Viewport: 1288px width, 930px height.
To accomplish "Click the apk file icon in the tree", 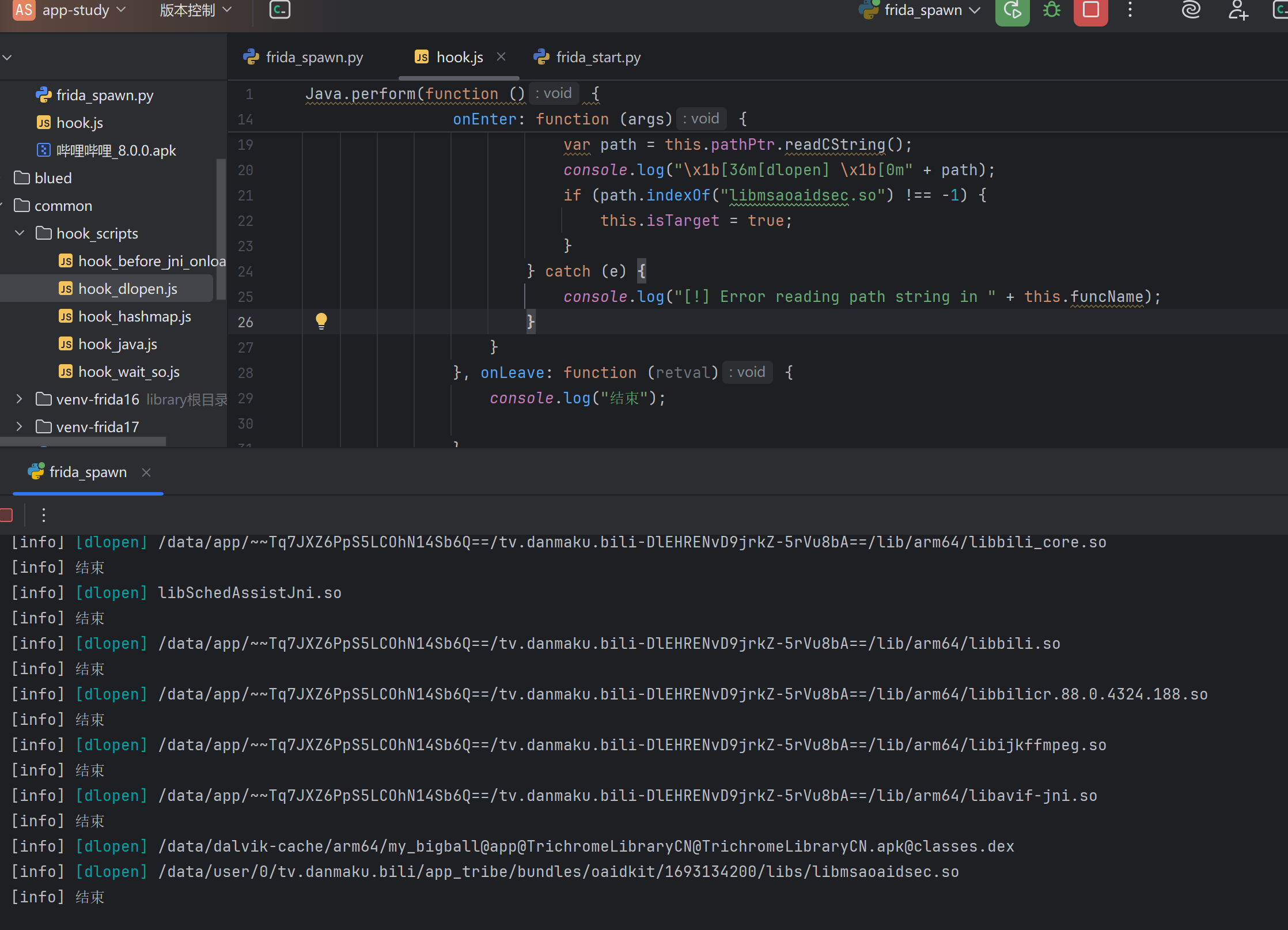I will pos(44,150).
